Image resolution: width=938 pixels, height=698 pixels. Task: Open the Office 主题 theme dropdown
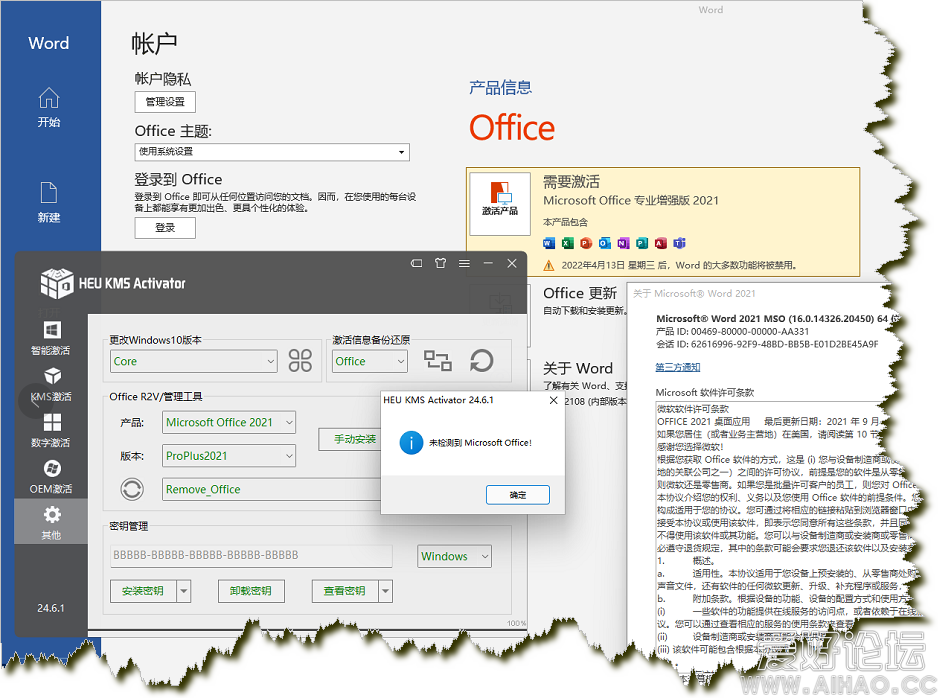[x=403, y=152]
